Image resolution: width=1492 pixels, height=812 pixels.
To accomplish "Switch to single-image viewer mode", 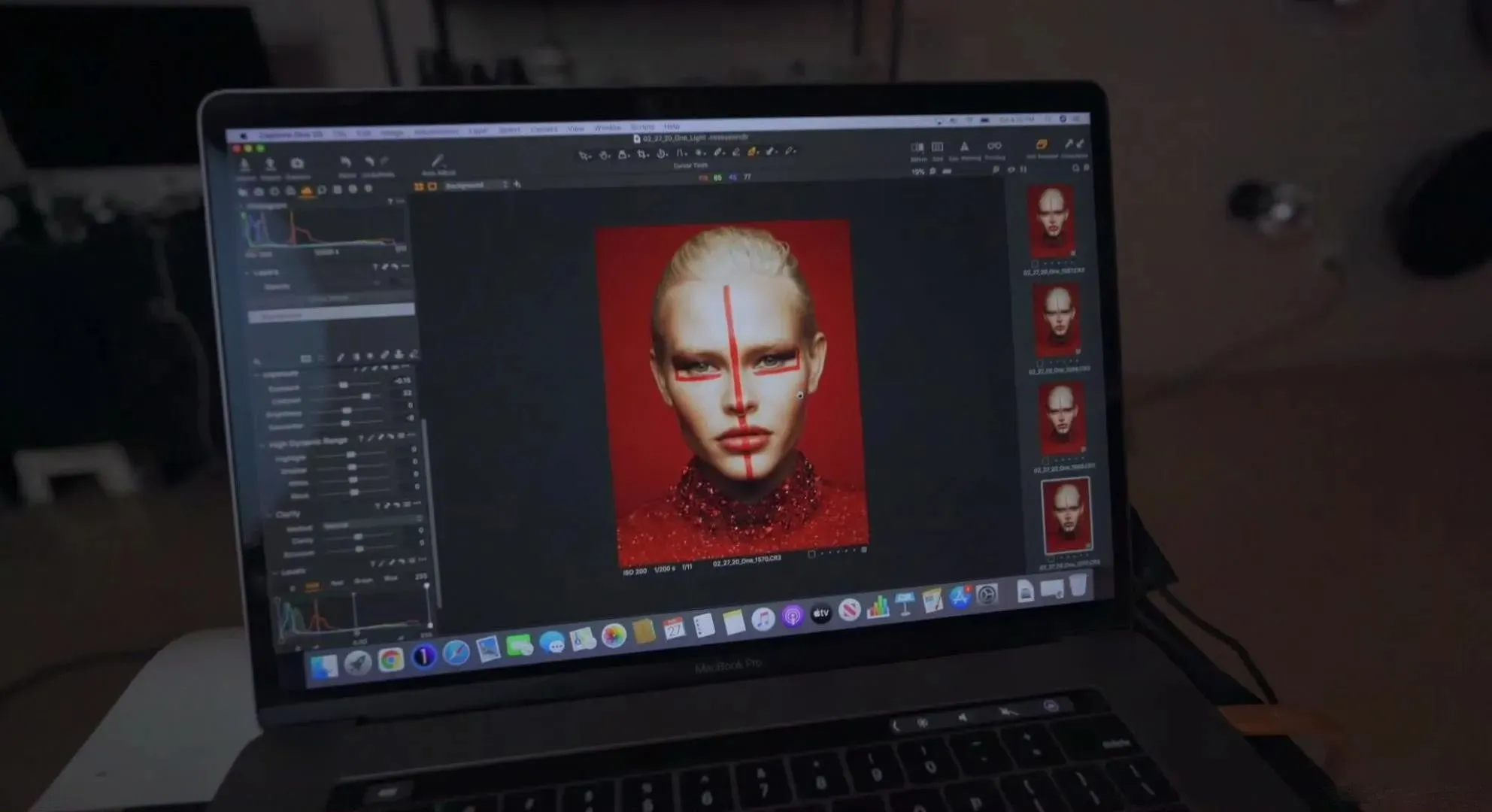I will coord(432,186).
